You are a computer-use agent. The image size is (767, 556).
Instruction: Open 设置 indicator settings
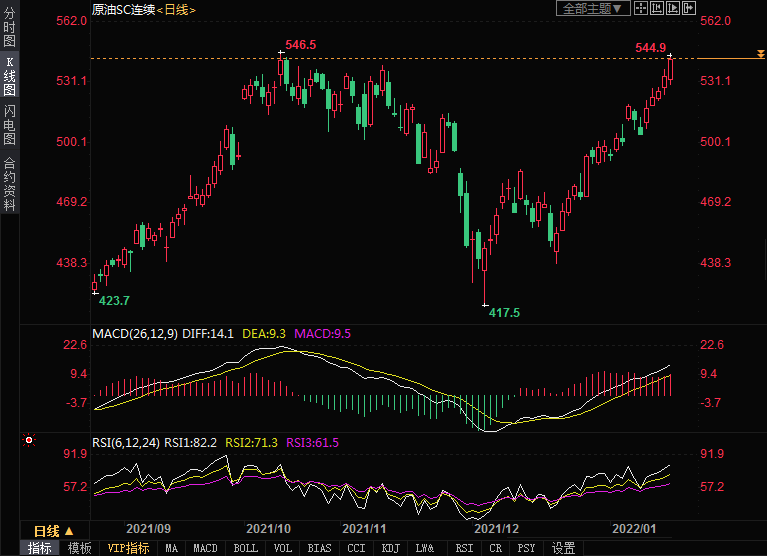coord(564,548)
